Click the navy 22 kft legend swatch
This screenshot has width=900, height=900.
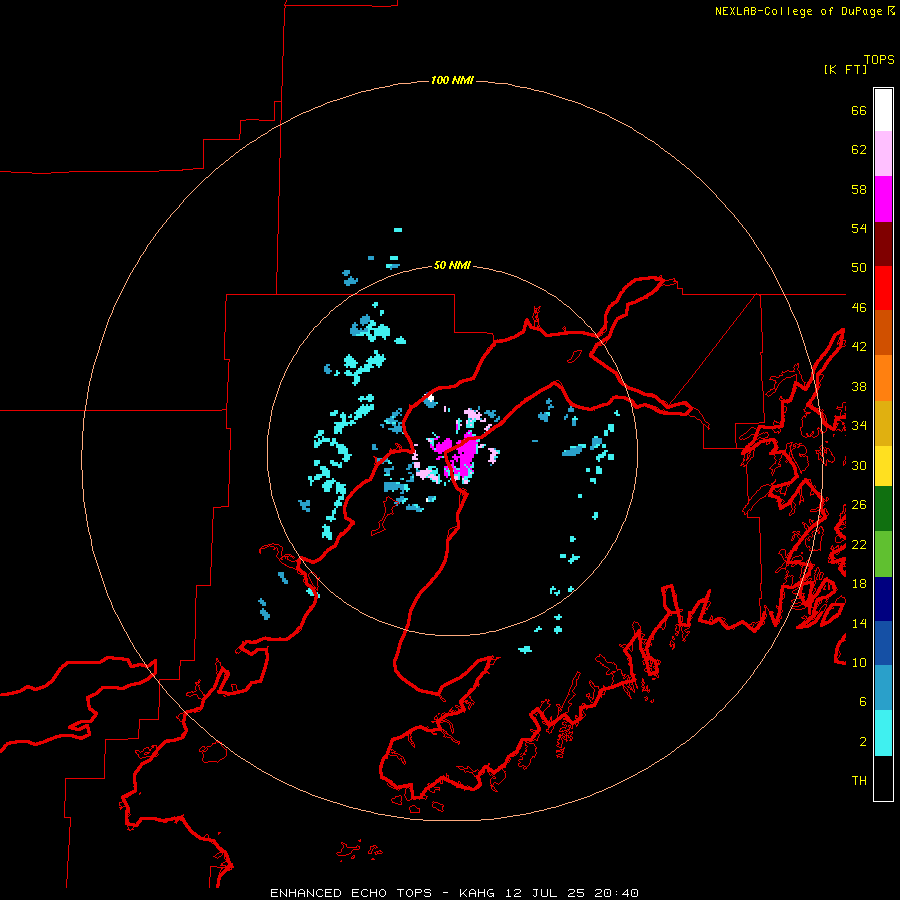pyautogui.click(x=883, y=599)
